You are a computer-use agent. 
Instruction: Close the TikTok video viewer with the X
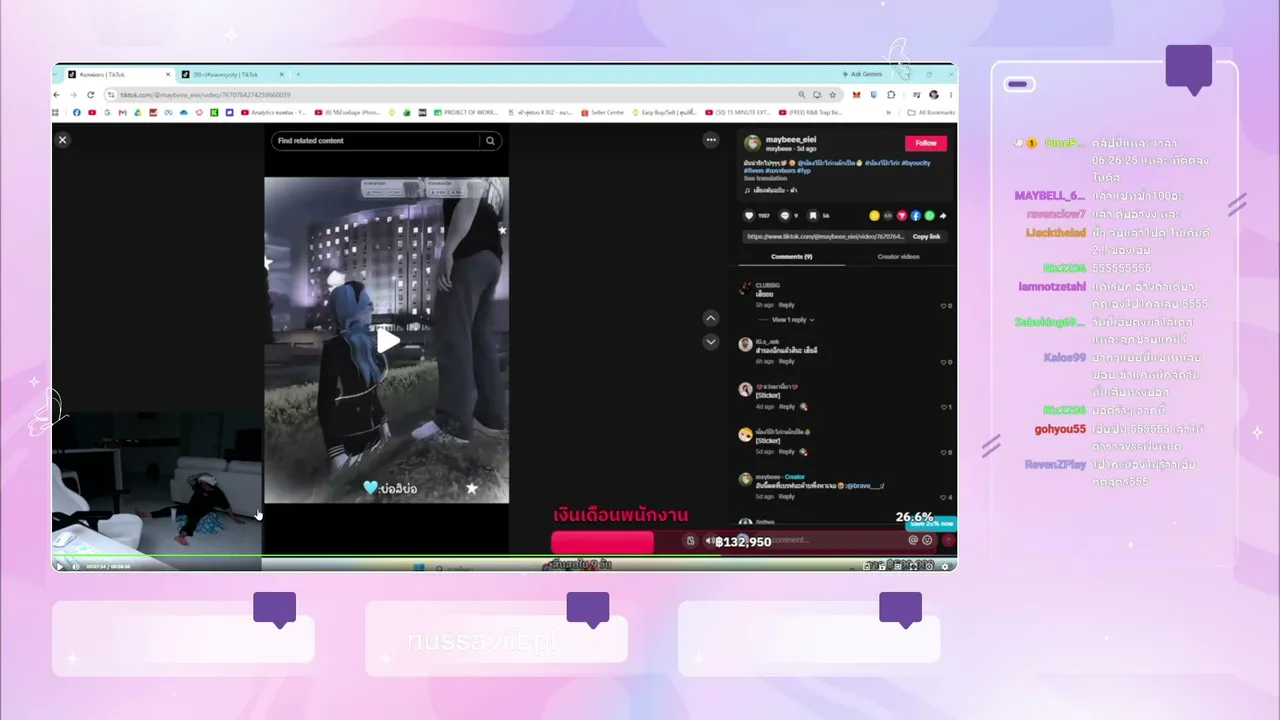pyautogui.click(x=62, y=140)
